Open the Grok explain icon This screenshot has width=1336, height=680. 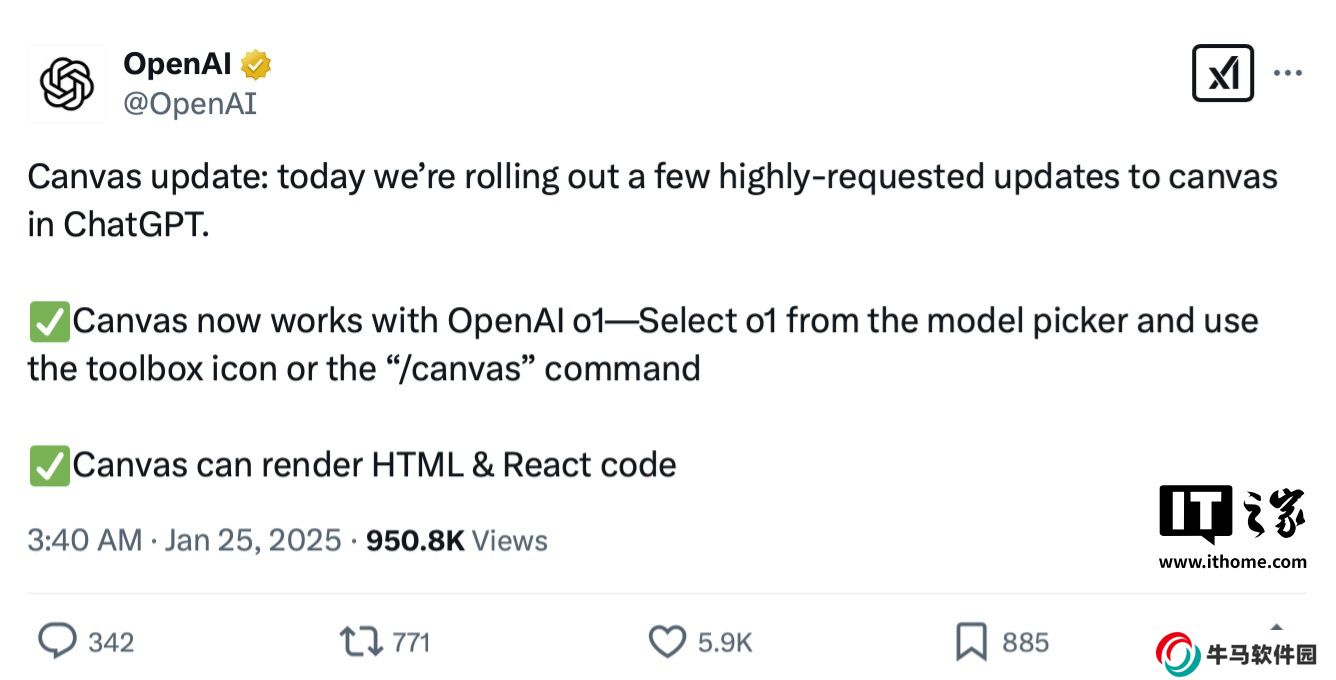click(1222, 73)
